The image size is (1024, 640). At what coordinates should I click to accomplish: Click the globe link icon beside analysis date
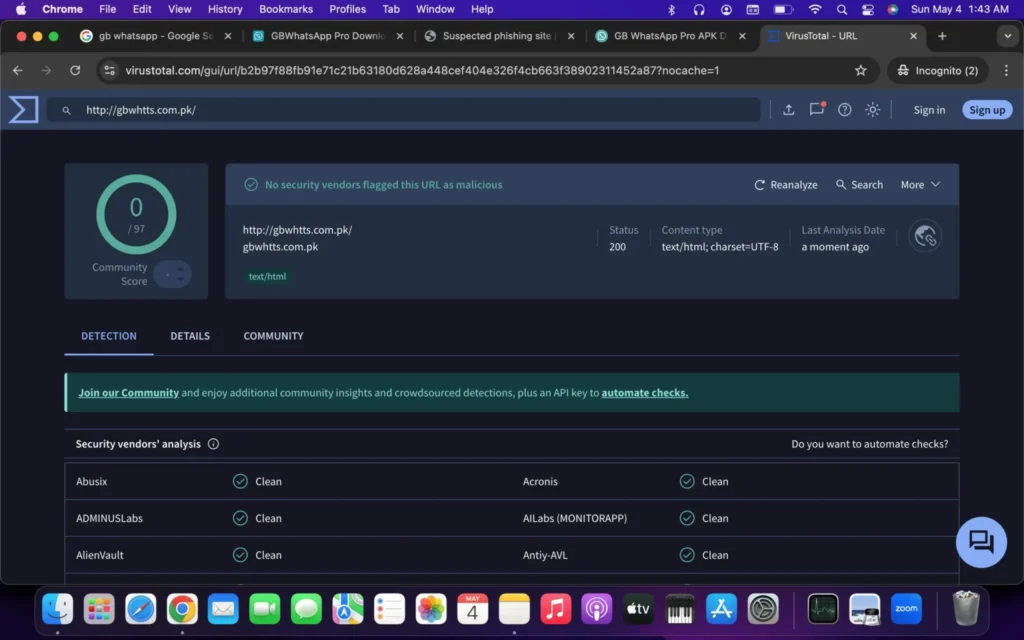(x=925, y=236)
